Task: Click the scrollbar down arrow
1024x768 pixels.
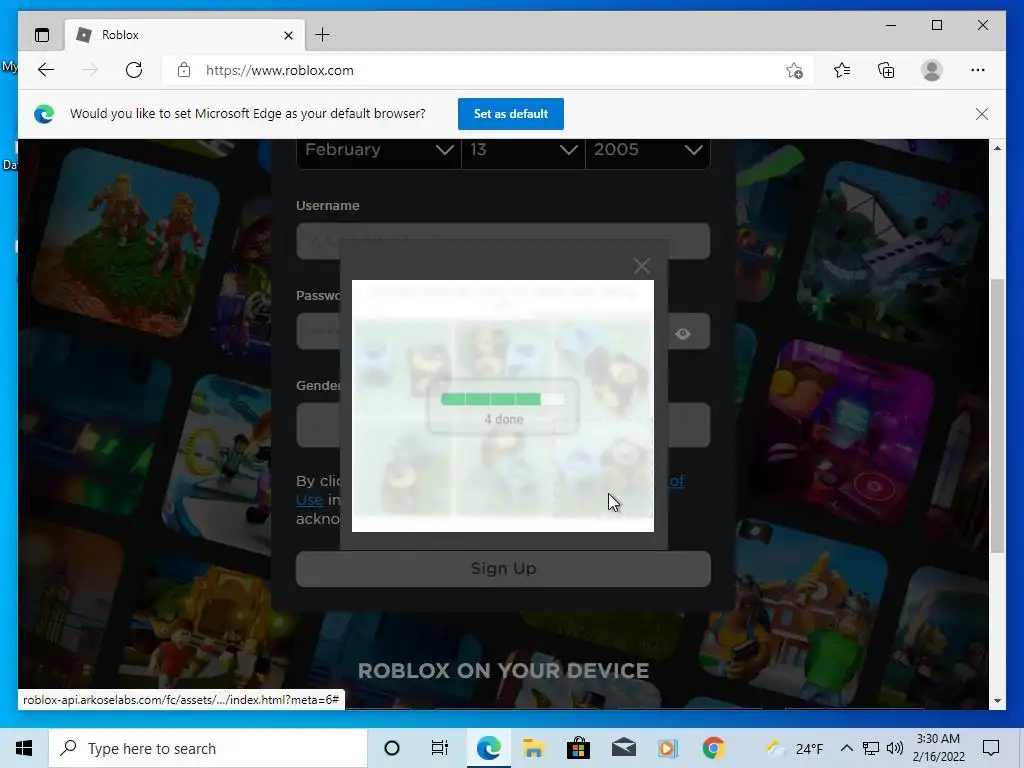Action: tap(997, 701)
